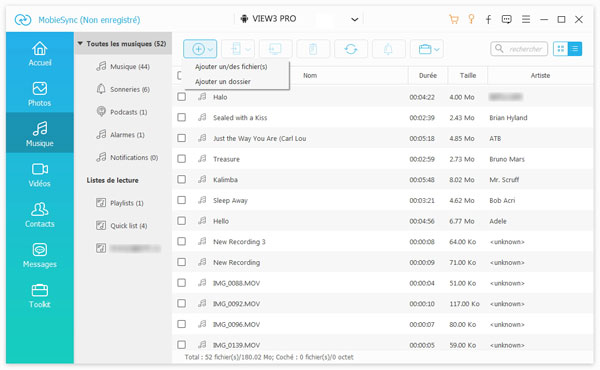Open the Vidéos section
The image size is (600, 370).
coord(40,174)
